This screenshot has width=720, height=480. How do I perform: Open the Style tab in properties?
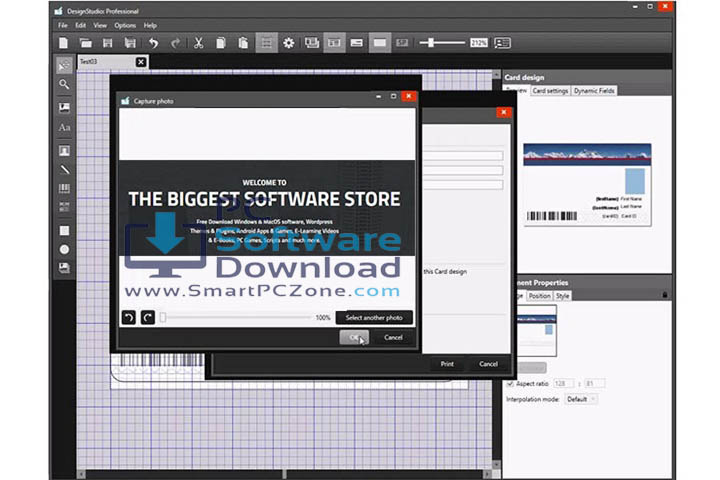click(x=562, y=296)
